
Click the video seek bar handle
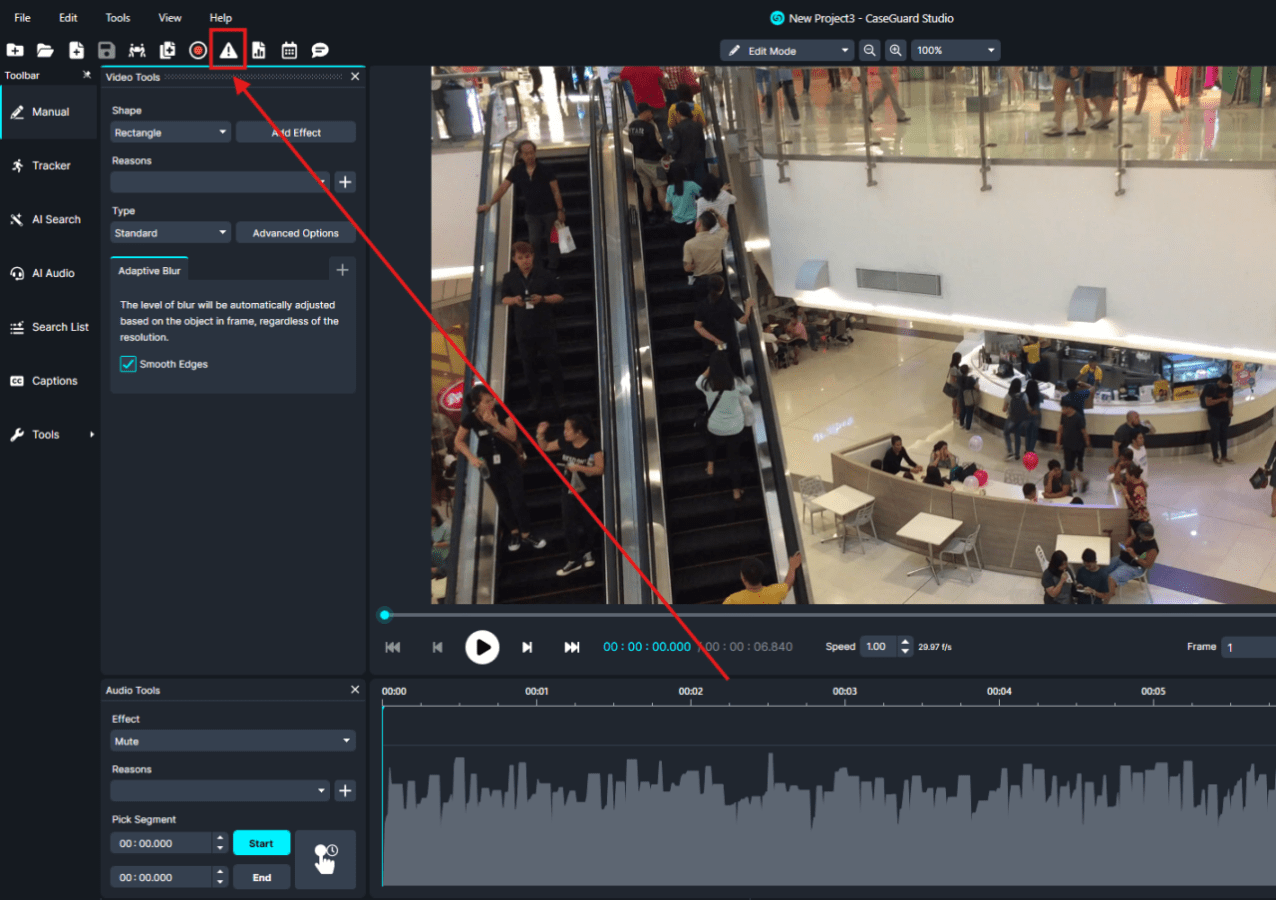[384, 615]
